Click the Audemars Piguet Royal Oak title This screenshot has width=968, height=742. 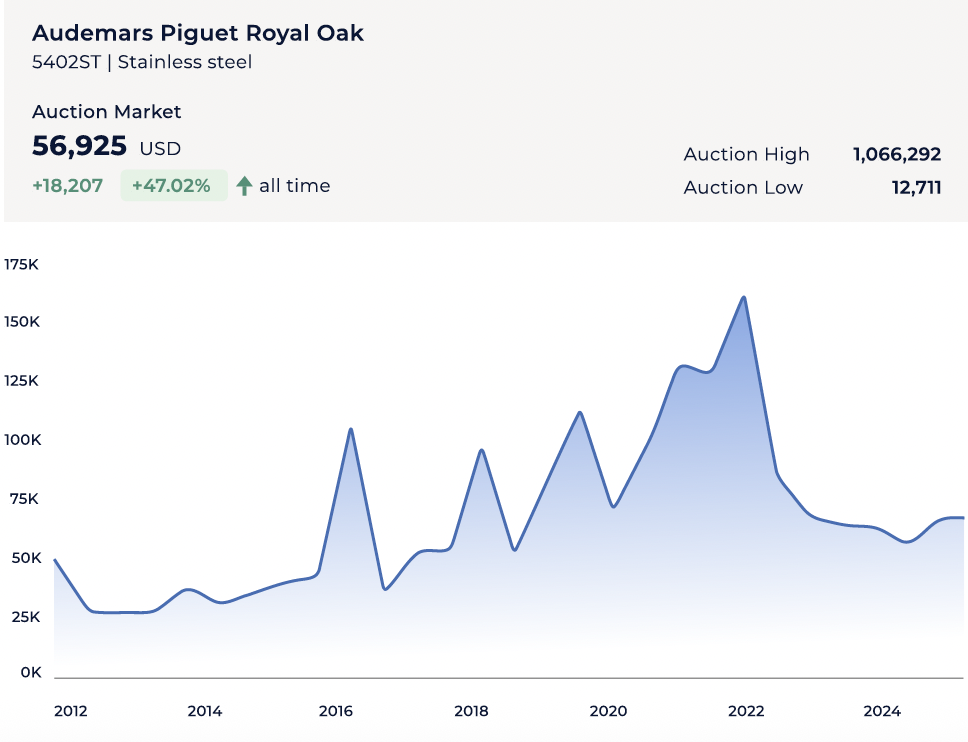pos(197,33)
